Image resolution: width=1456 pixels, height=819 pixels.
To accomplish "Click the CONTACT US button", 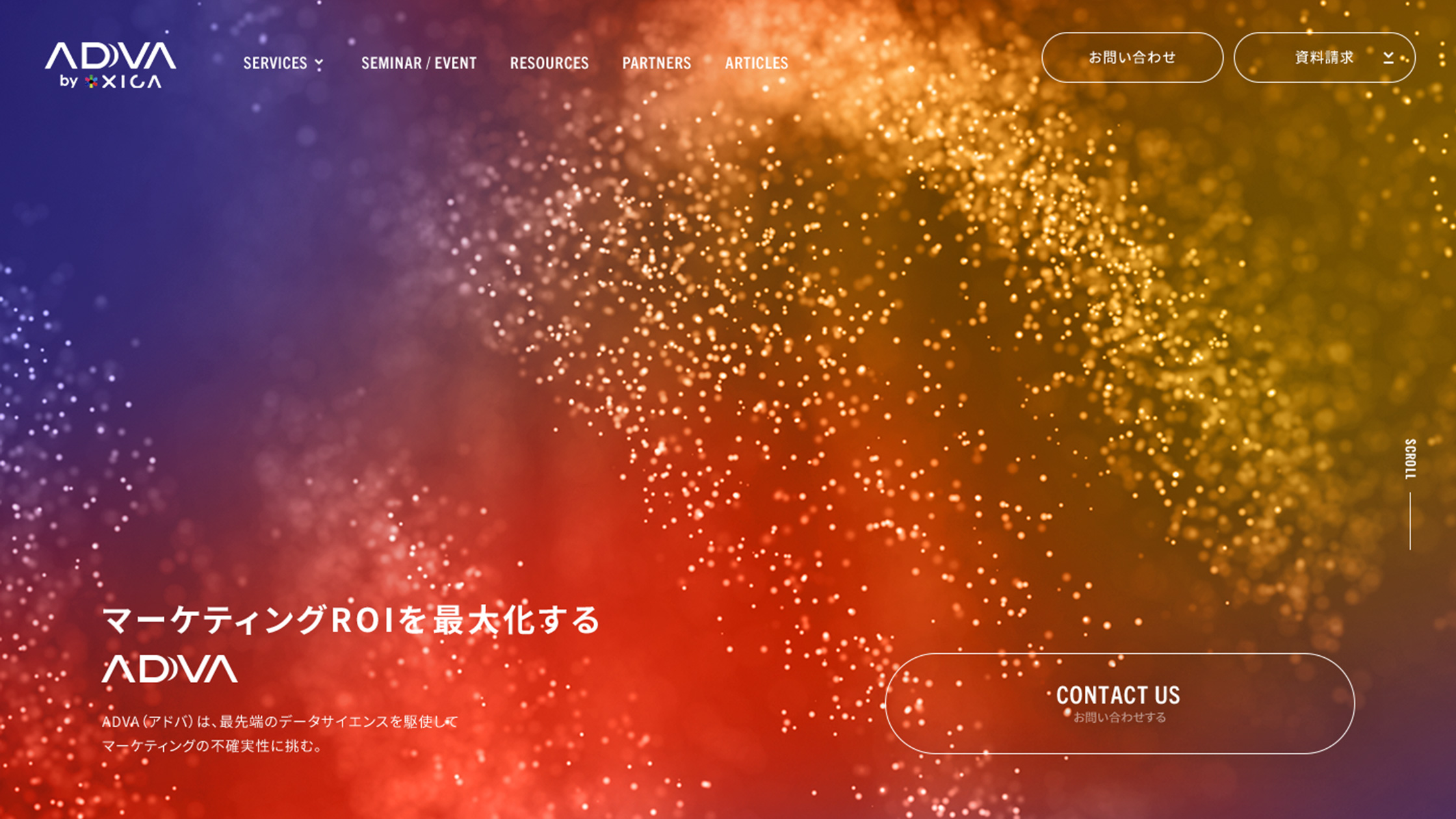I will [1120, 703].
